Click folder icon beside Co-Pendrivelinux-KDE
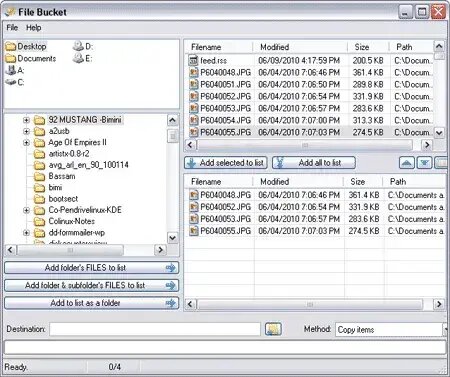 pos(39,210)
